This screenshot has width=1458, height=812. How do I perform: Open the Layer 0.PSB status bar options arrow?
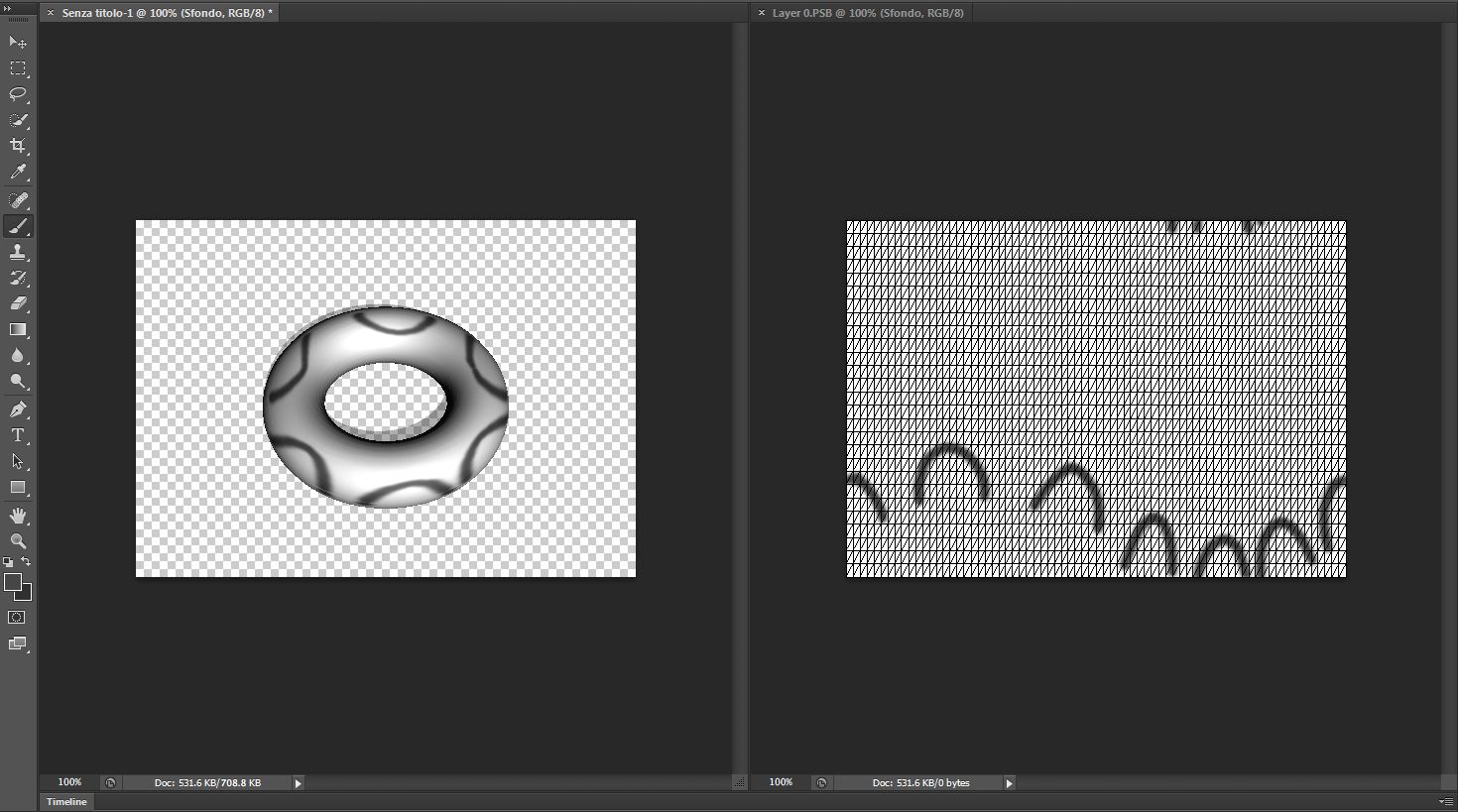pos(1009,782)
